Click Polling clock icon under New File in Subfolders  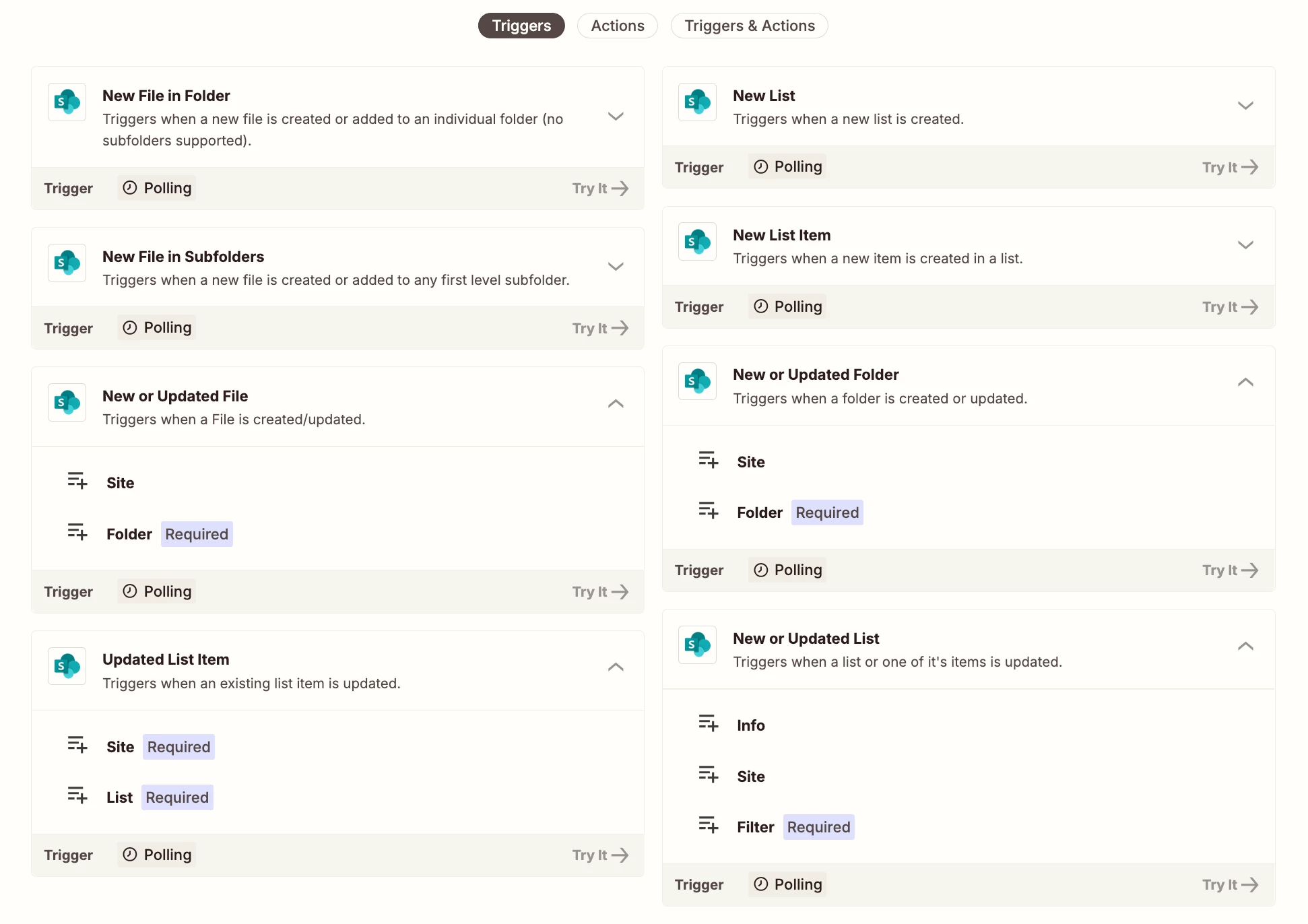tap(130, 327)
